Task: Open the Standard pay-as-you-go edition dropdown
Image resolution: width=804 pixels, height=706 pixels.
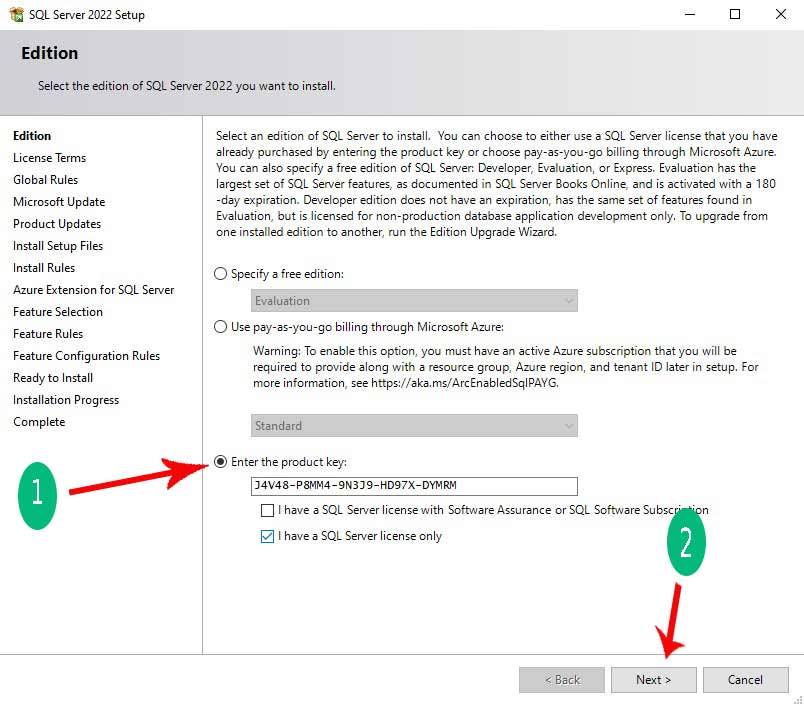Action: pos(414,426)
